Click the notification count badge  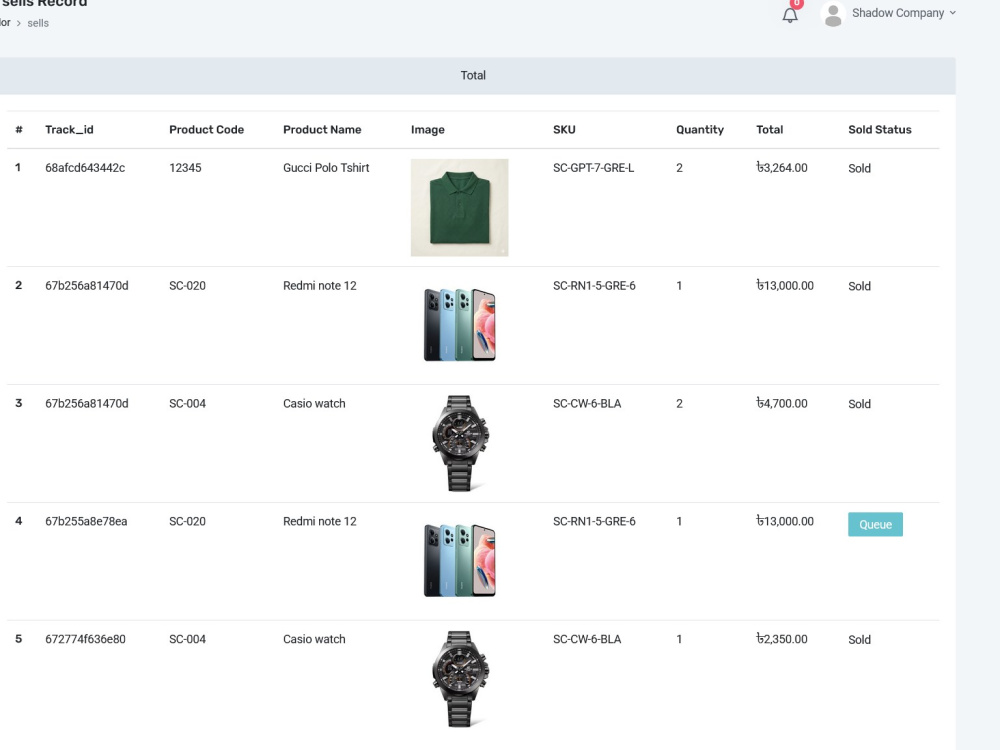796,3
